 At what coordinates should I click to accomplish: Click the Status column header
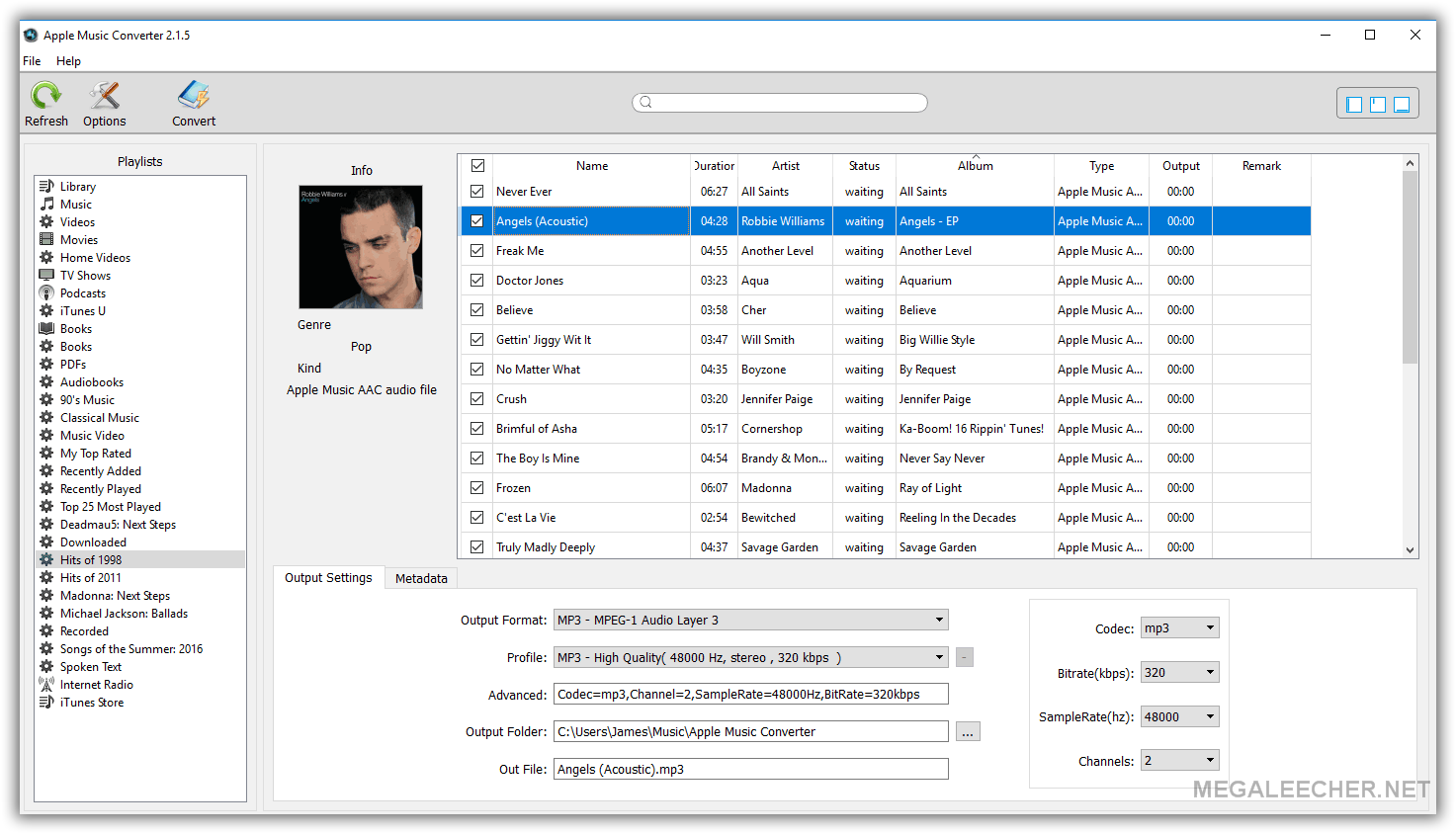[864, 166]
